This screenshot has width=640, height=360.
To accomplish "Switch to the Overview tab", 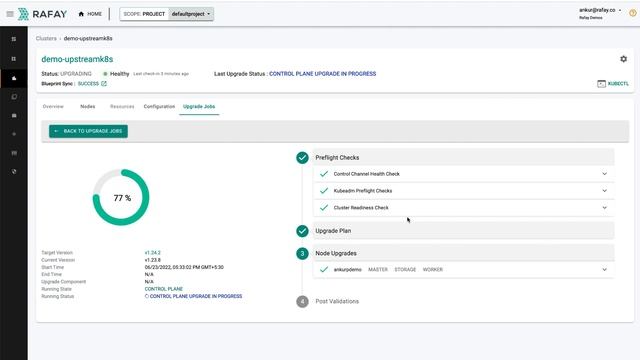I will click(x=53, y=107).
